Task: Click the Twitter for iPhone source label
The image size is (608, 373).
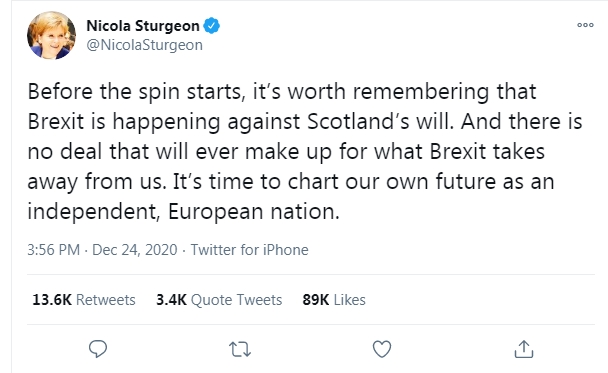Action: point(249,250)
